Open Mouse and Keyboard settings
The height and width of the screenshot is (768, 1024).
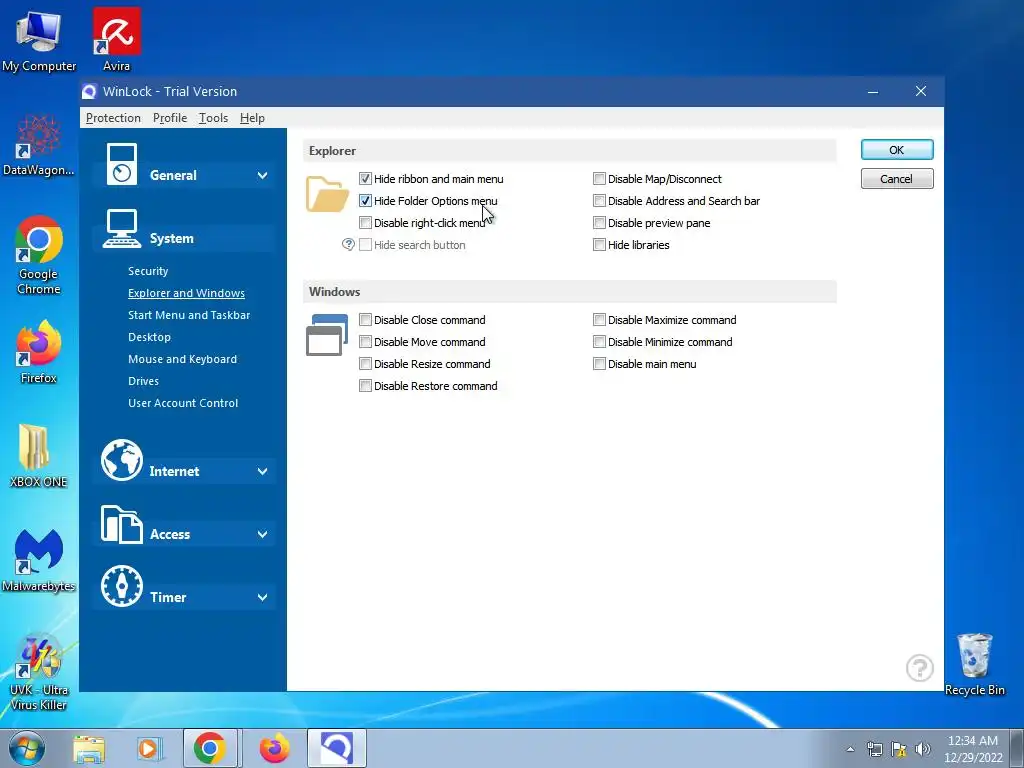click(x=182, y=359)
